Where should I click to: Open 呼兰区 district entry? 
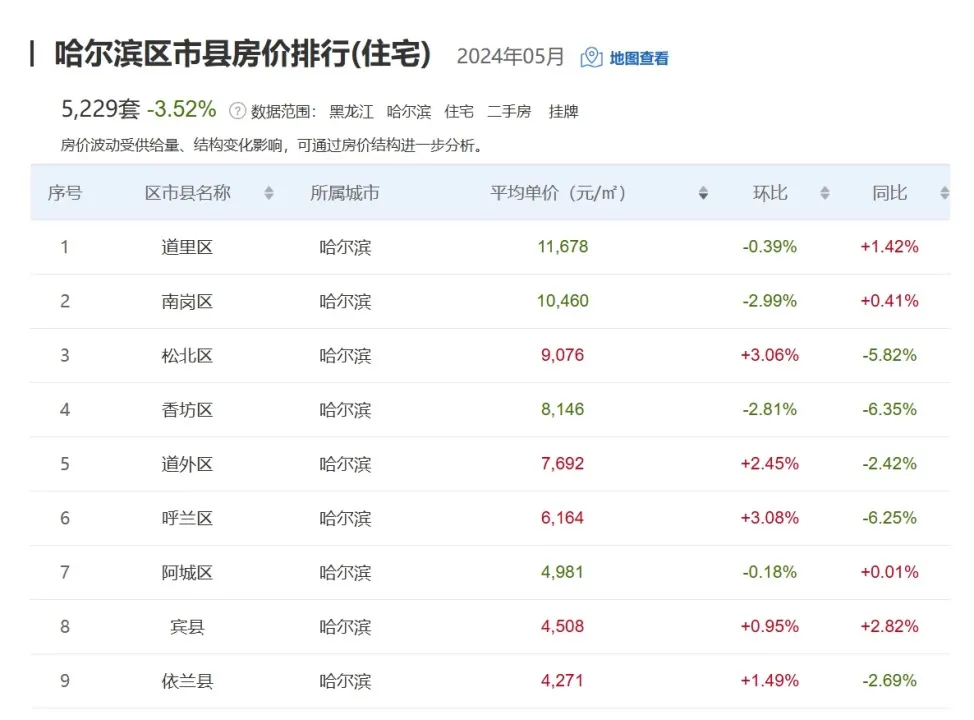coord(187,518)
